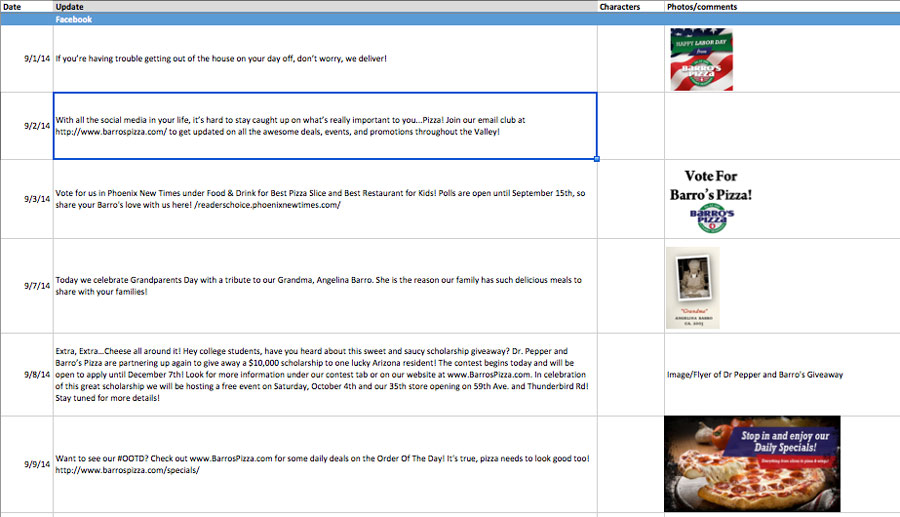This screenshot has width=900, height=517.
Task: Select the 9/8/14 date cell
Action: 26,375
